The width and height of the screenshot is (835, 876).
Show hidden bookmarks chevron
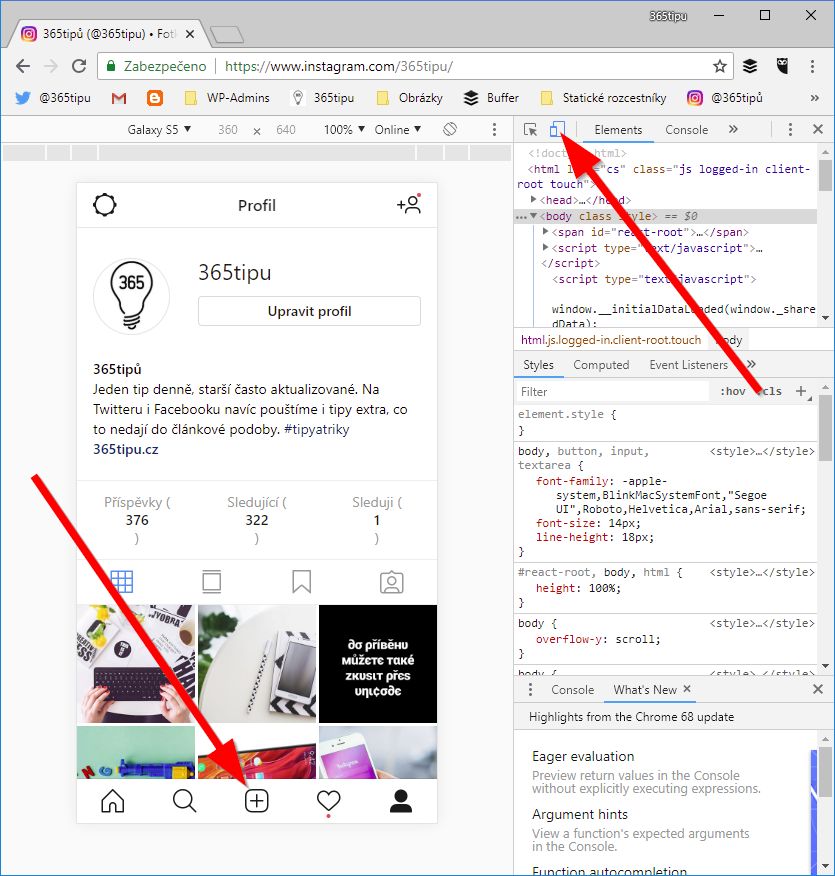[x=814, y=98]
